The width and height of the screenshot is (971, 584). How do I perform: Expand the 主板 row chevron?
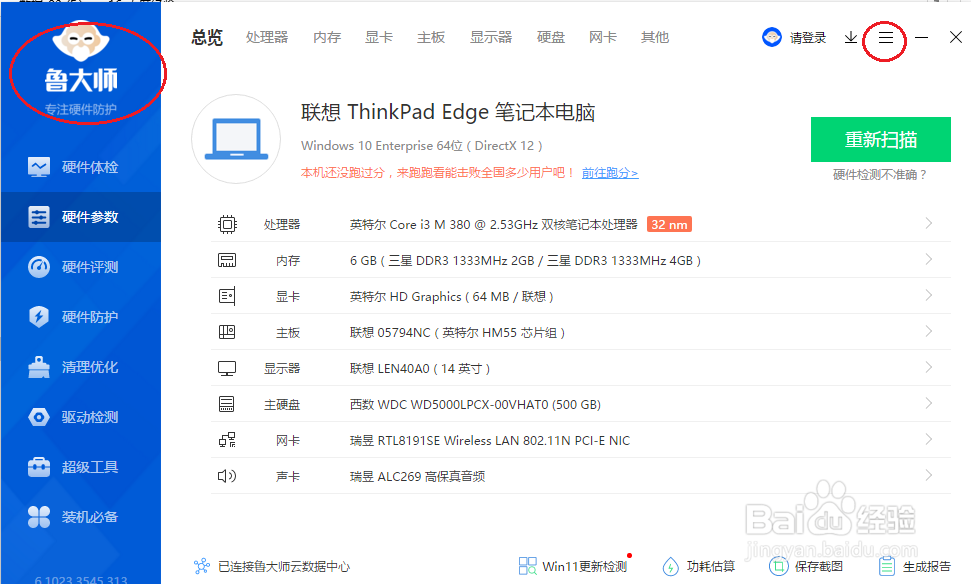click(x=928, y=331)
